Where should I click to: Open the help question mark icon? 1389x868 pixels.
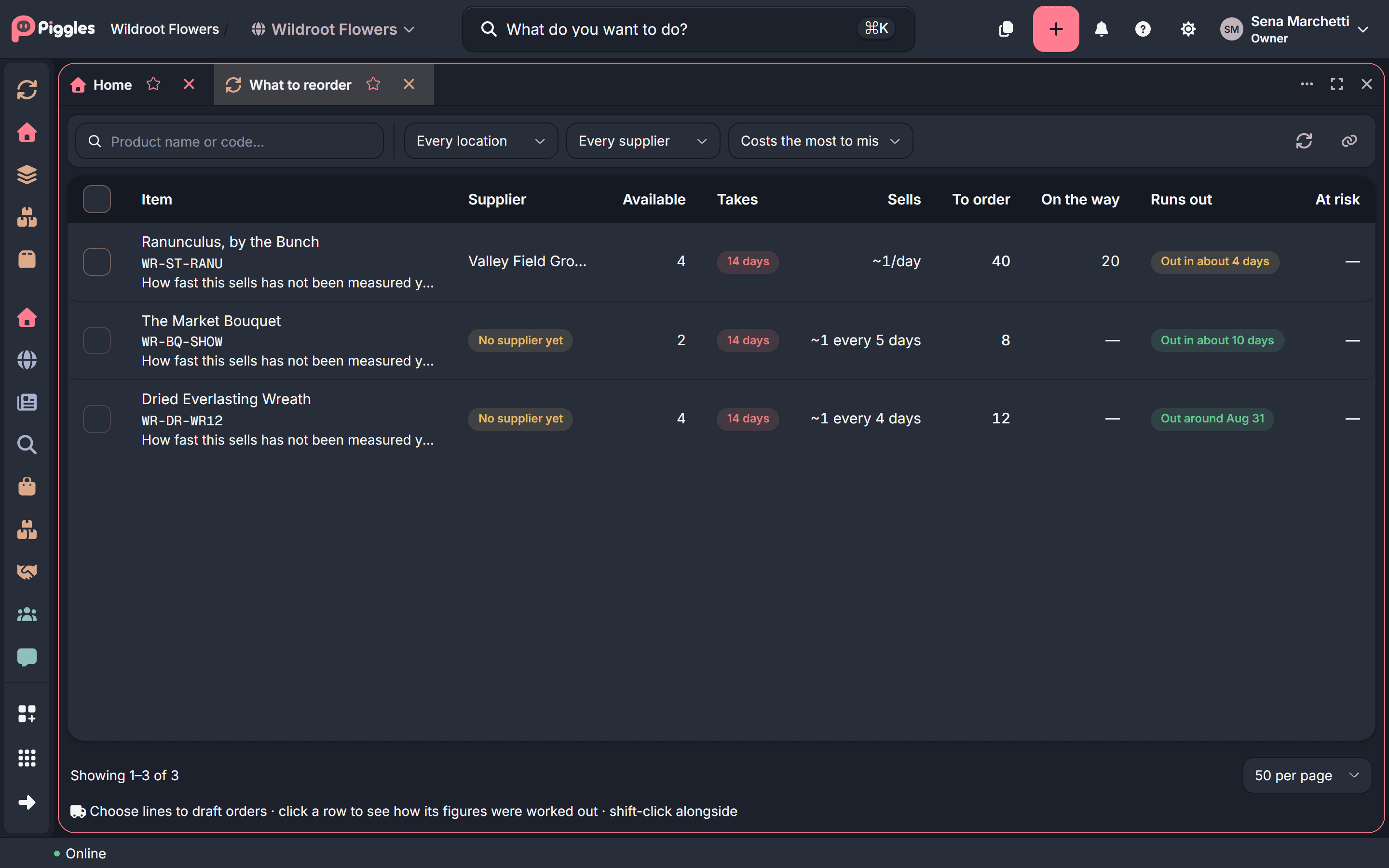pos(1143,29)
